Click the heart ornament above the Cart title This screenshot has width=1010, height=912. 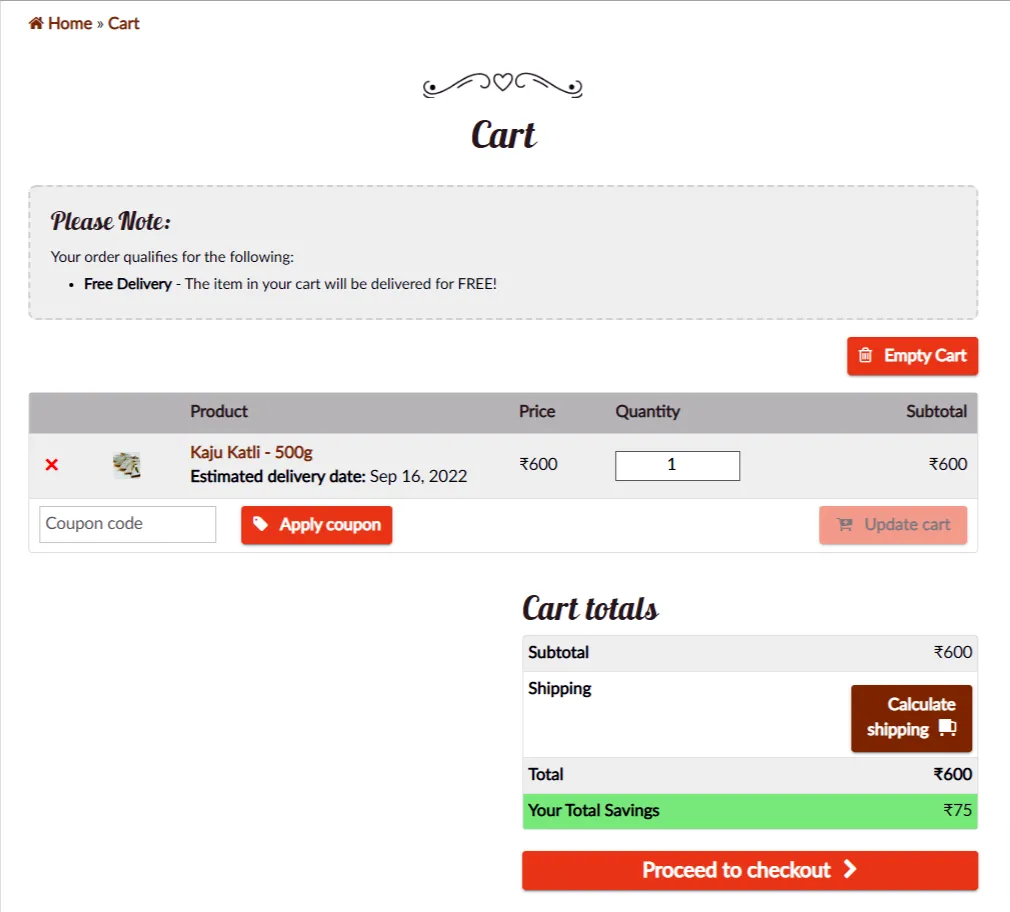coord(503,84)
